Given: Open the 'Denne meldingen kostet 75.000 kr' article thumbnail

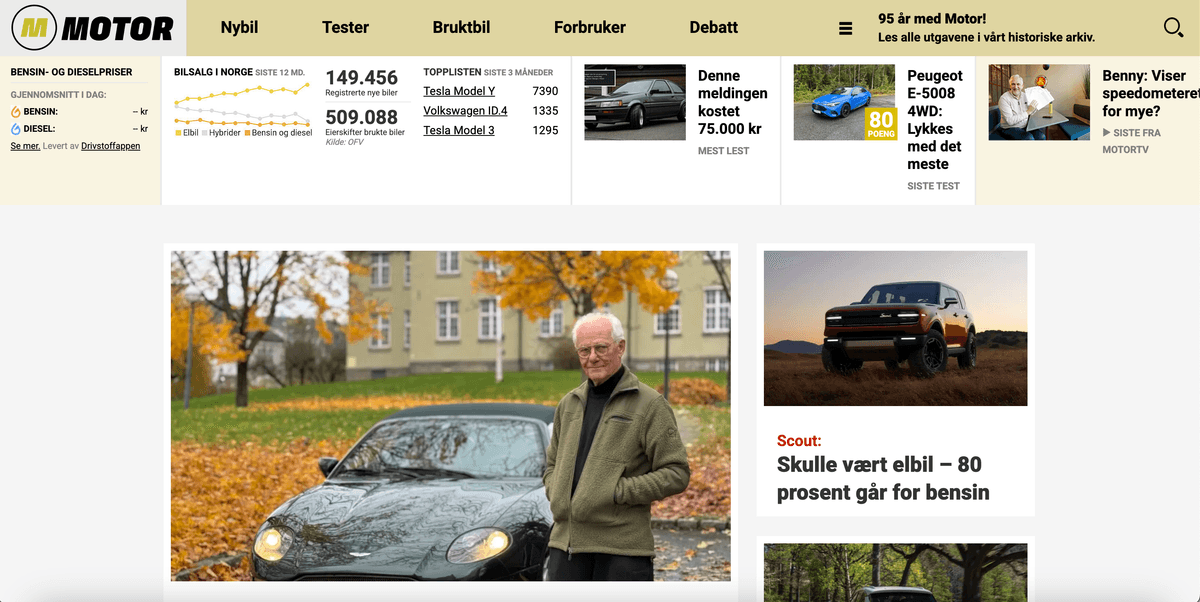Looking at the screenshot, I should coord(635,102).
